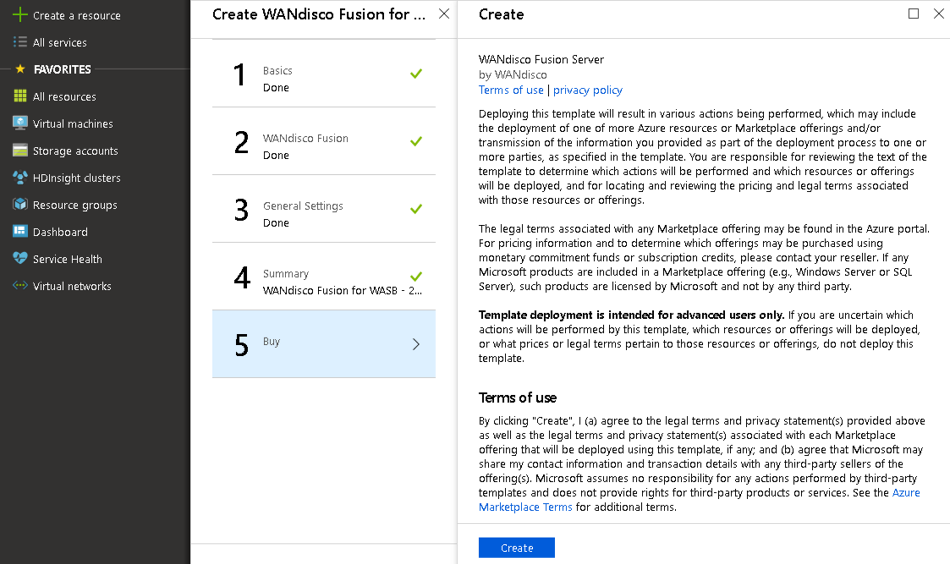
Task: Select Create a resource menu label
Action: (76, 16)
